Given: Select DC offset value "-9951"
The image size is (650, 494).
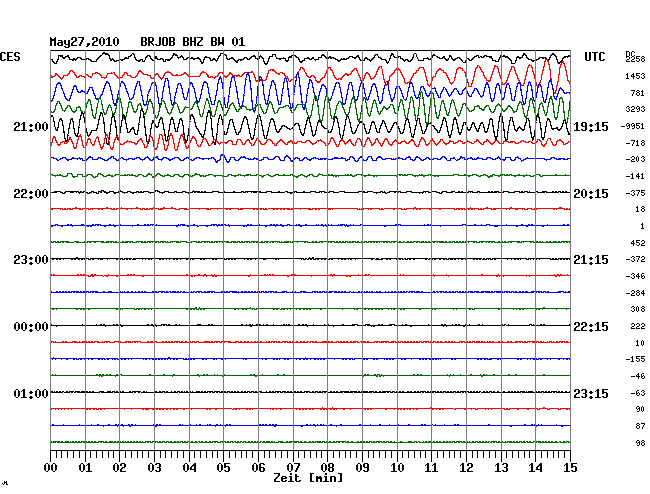Looking at the screenshot, I should tap(633, 126).
